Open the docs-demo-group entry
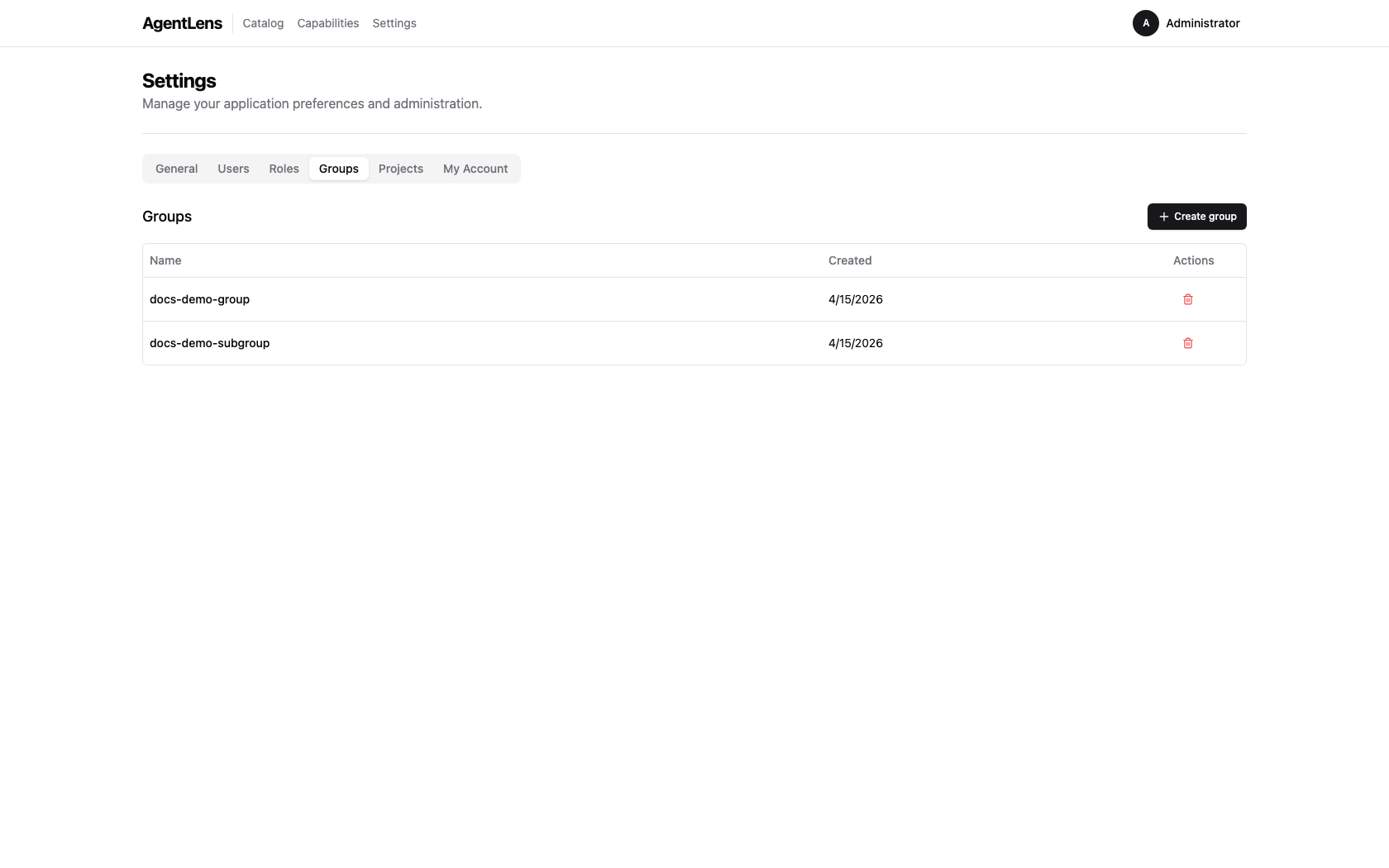Screen dimensions: 1389x868 [199, 299]
